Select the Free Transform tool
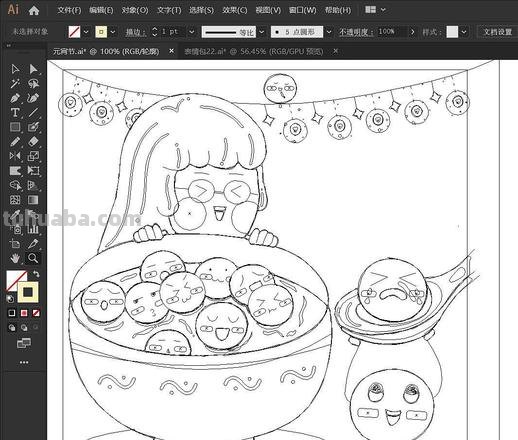This screenshot has width=518, height=440. point(33,171)
